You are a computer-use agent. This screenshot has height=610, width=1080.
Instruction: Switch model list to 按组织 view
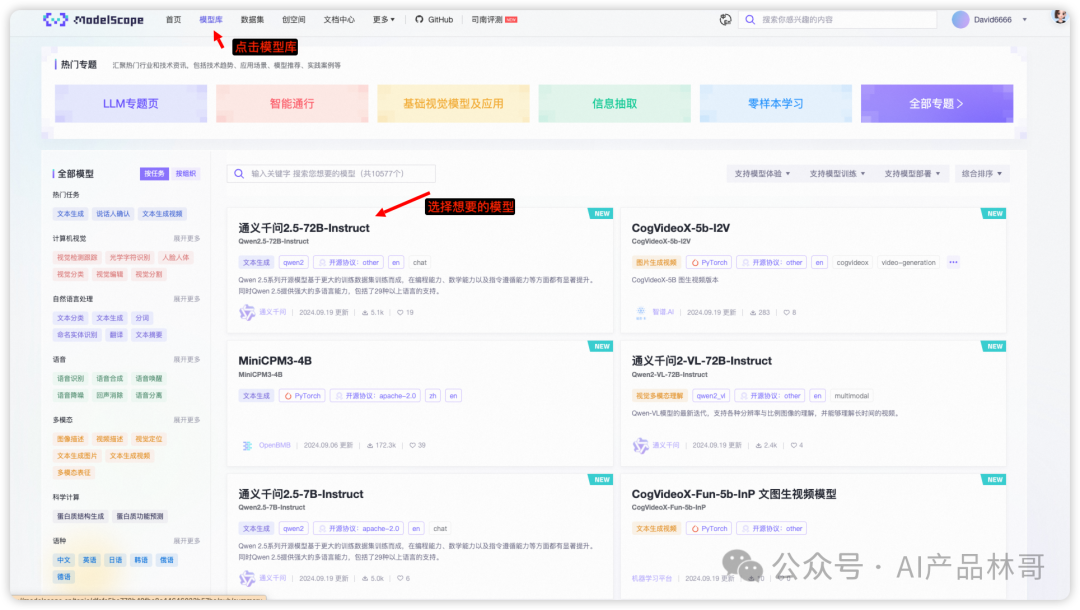click(185, 173)
